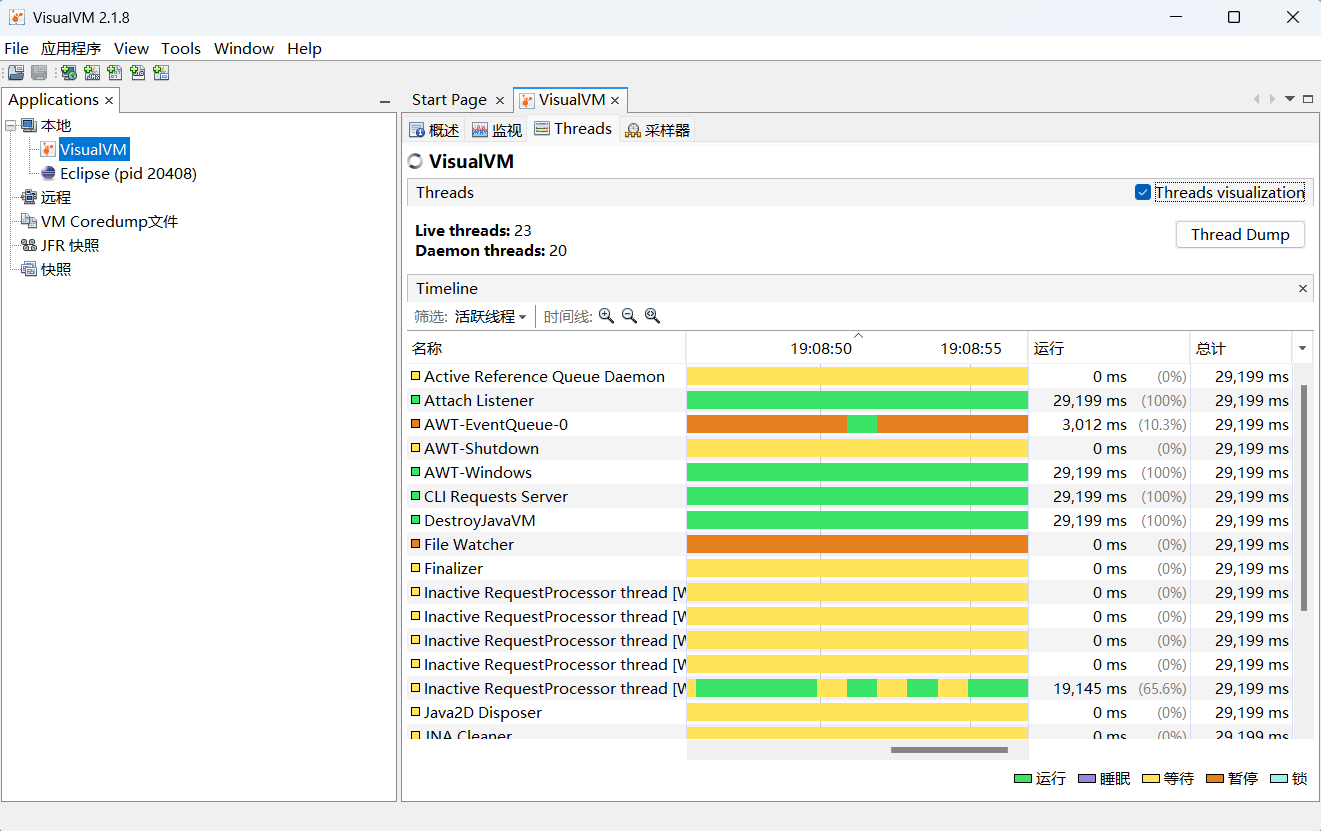Disable the Threads visualization checkbox
This screenshot has height=831, width=1321.
1141,192
